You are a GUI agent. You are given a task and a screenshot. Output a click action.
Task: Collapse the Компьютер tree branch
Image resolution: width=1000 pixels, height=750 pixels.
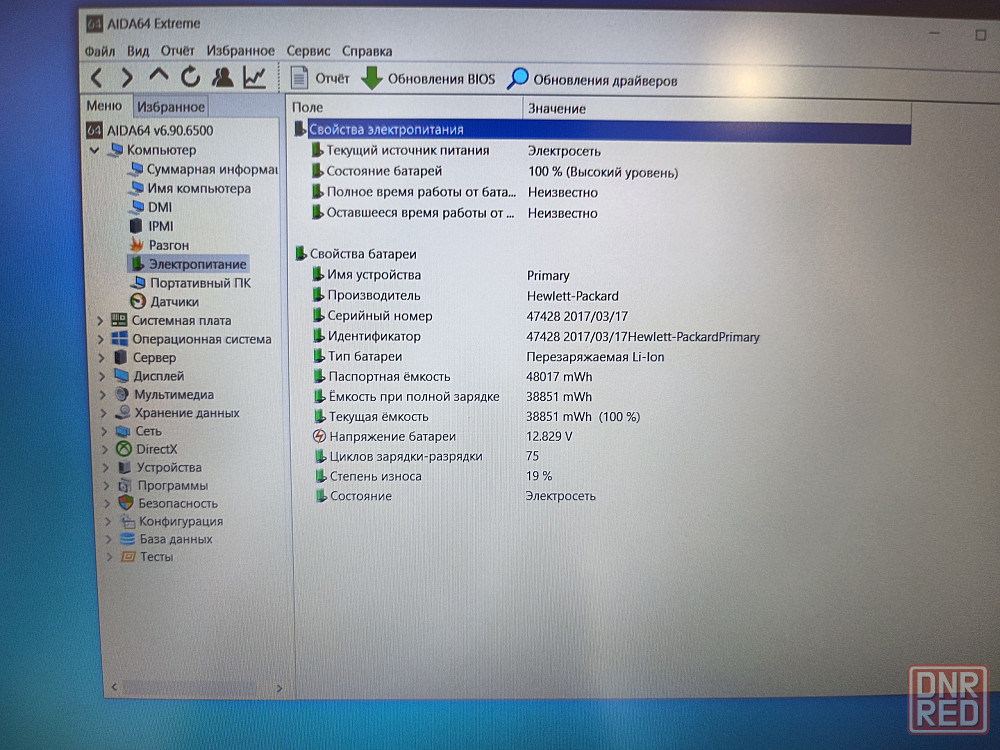pyautogui.click(x=94, y=150)
